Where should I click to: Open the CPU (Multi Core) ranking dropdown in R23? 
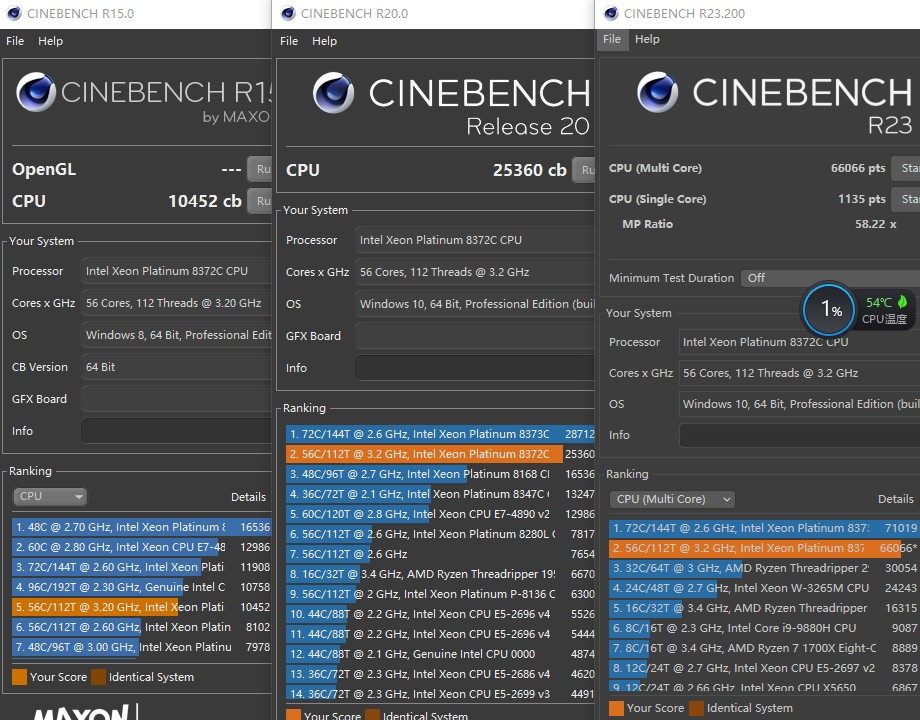coord(672,499)
